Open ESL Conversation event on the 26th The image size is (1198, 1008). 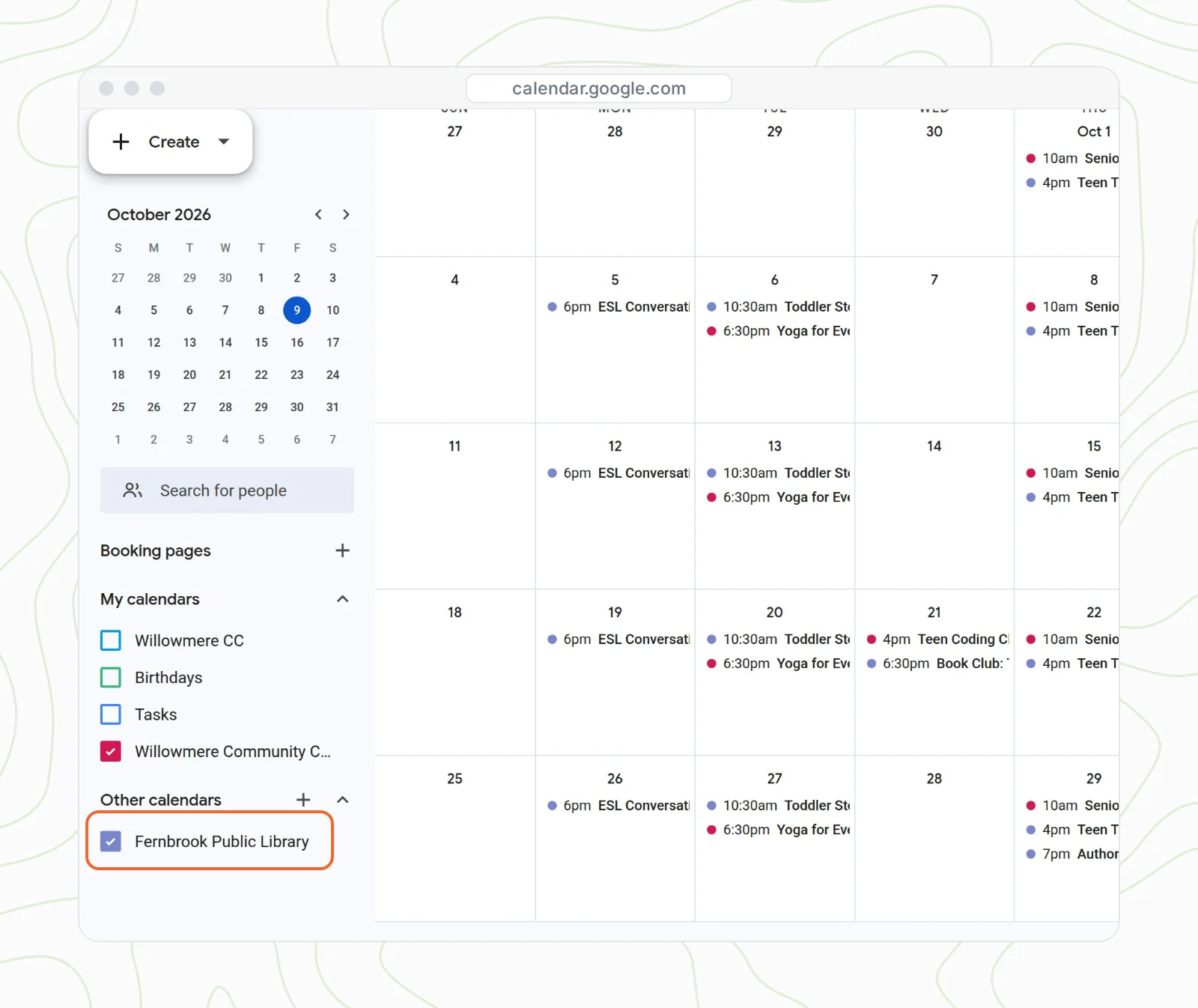point(618,806)
